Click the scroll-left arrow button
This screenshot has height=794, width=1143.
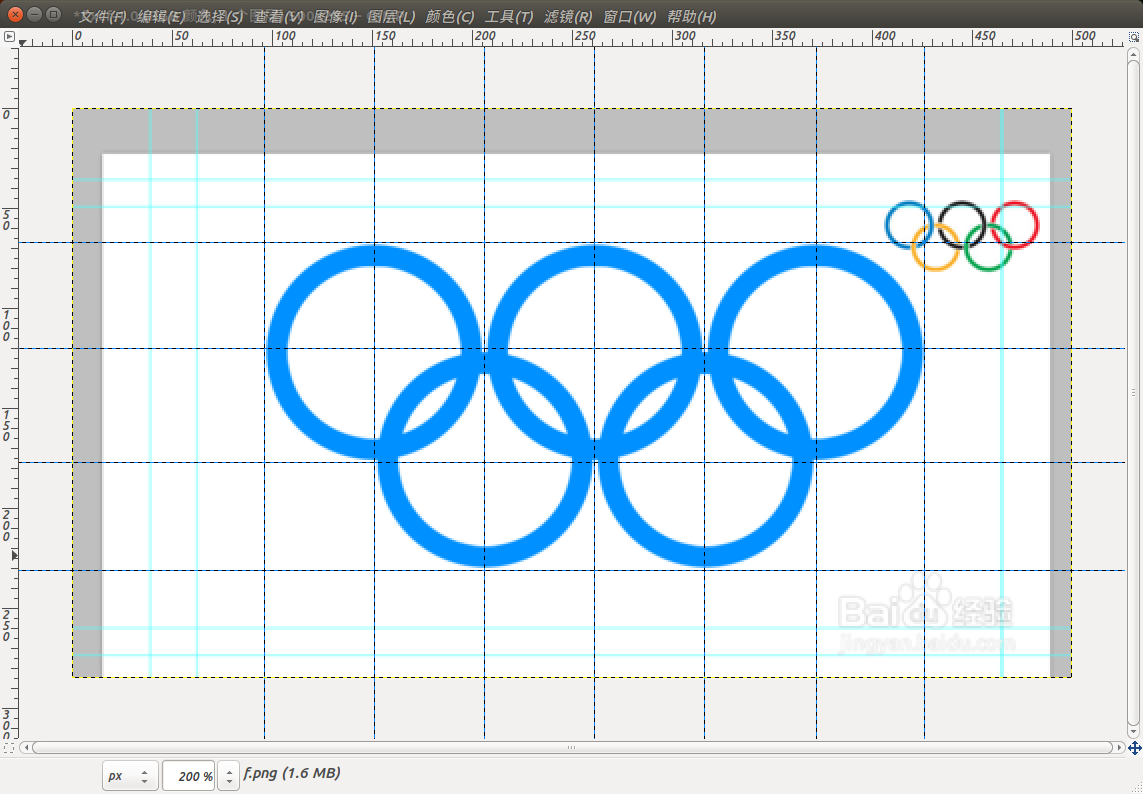click(x=26, y=747)
